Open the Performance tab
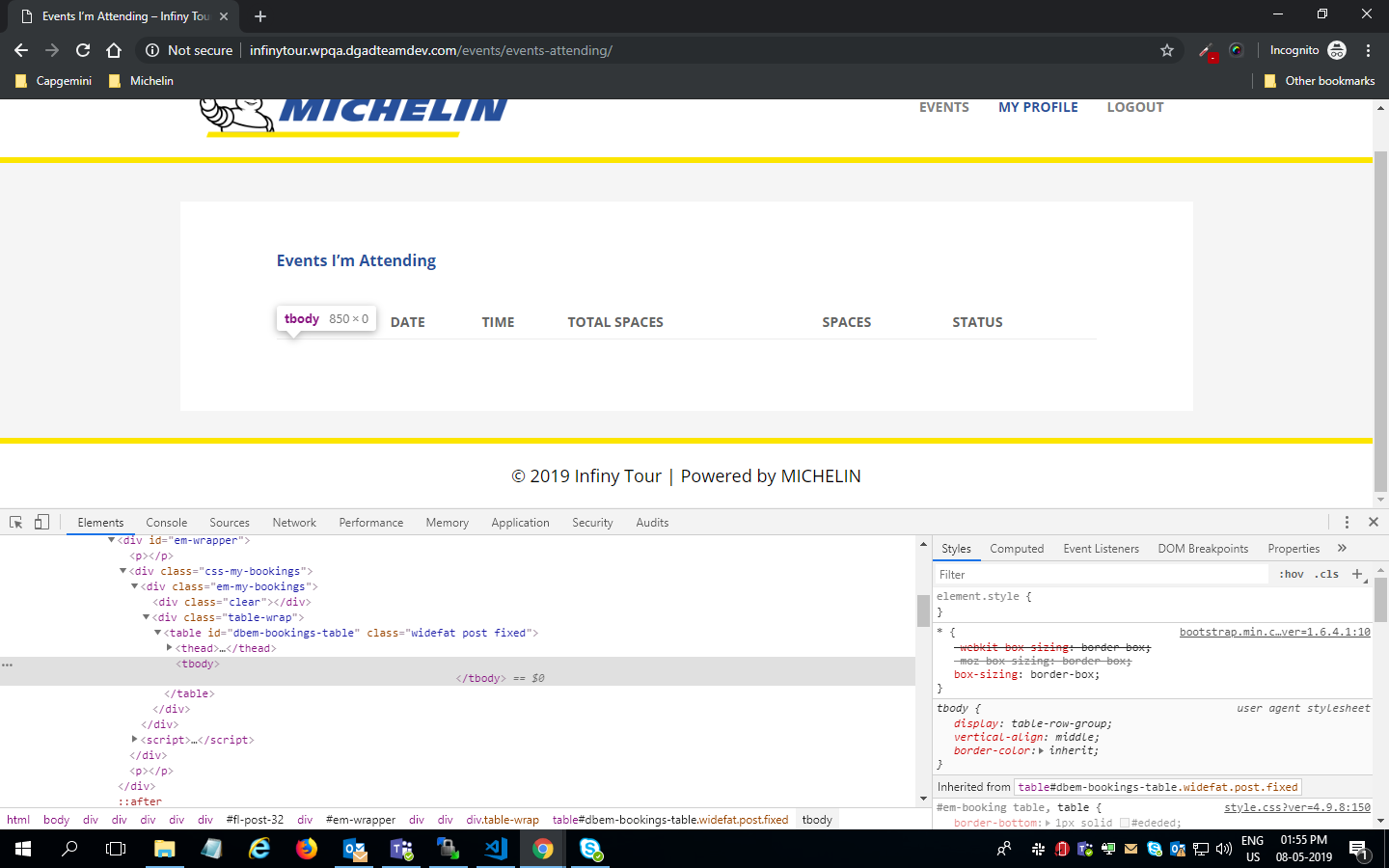The width and height of the screenshot is (1389, 868). tap(371, 523)
